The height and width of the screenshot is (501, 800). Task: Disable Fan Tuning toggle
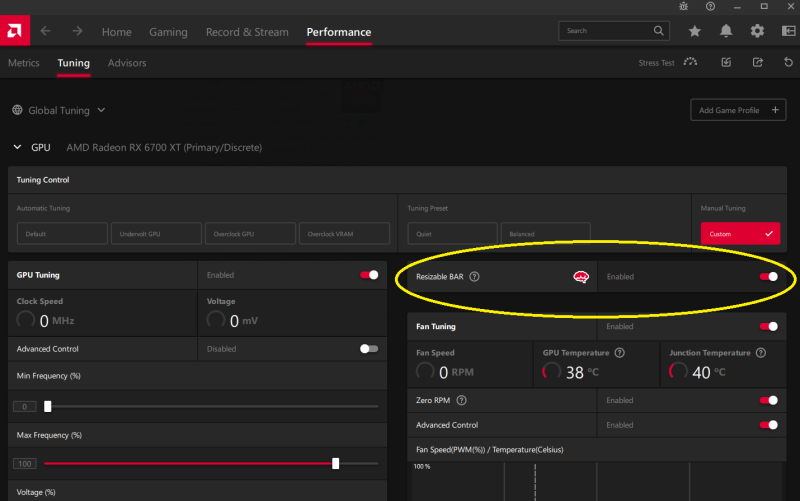point(768,327)
